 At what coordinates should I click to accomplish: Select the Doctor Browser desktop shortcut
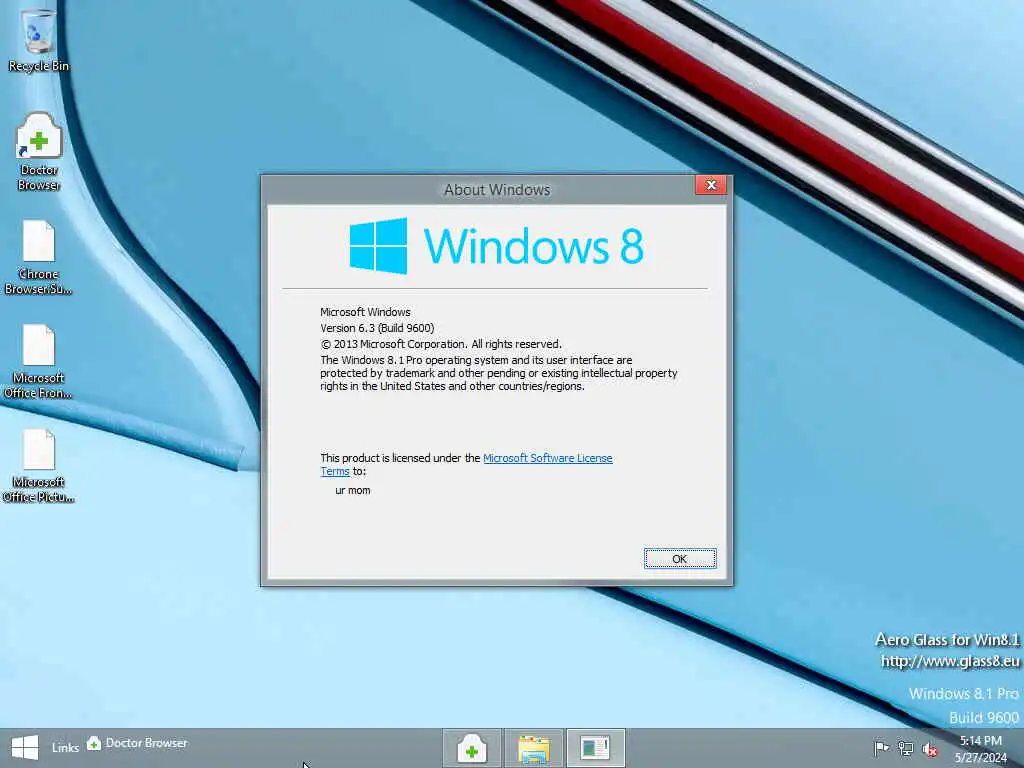pos(39,152)
